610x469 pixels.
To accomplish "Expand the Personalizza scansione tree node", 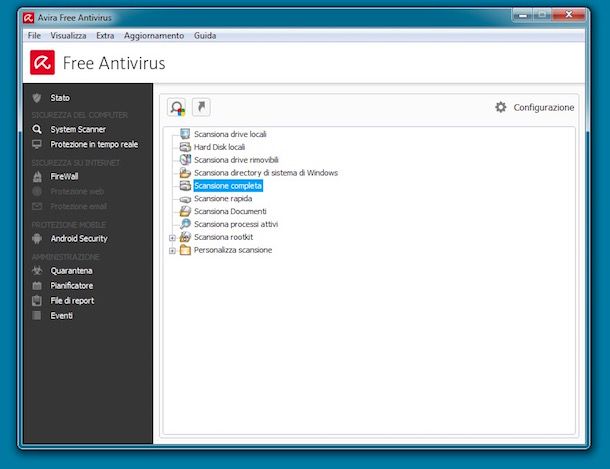I will coord(172,250).
